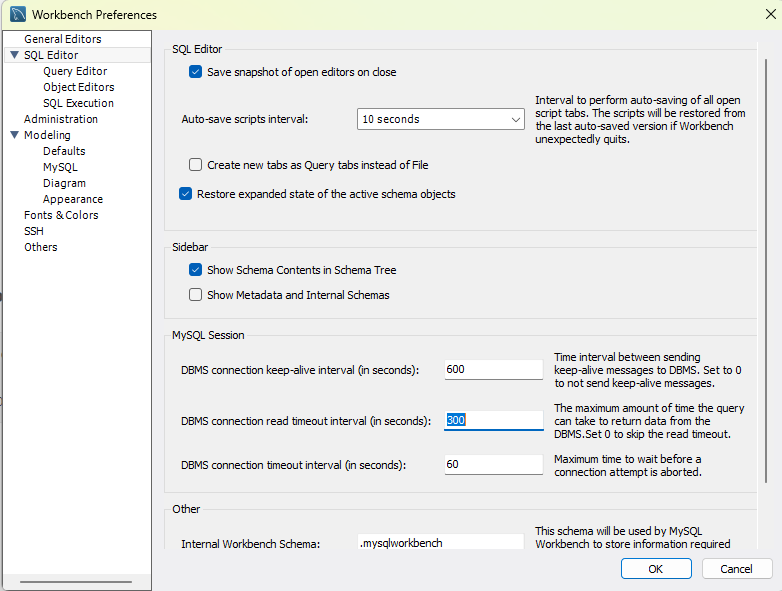782x591 pixels.
Task: Open Appearance preferences
Action: pyautogui.click(x=73, y=199)
